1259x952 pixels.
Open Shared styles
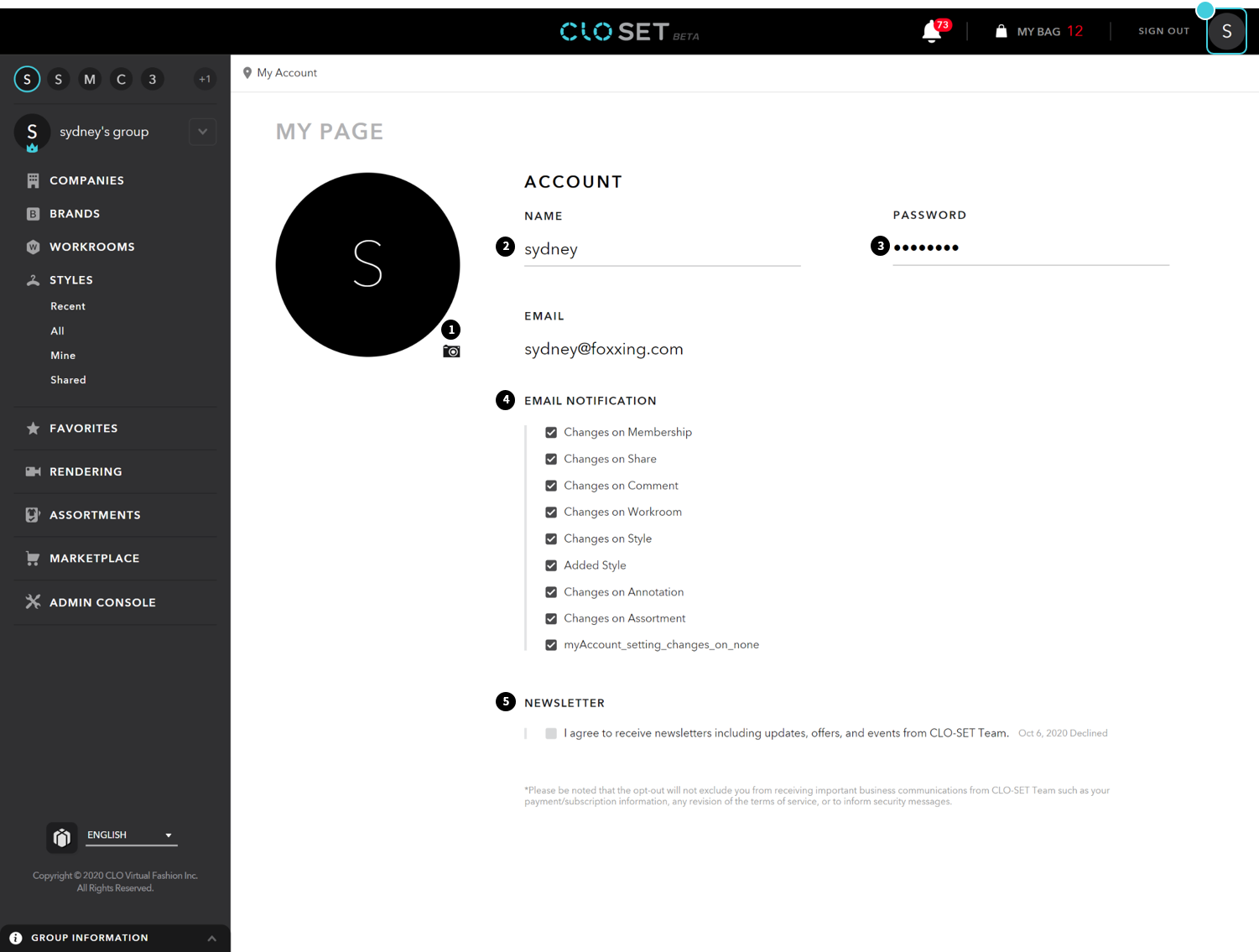pos(68,380)
